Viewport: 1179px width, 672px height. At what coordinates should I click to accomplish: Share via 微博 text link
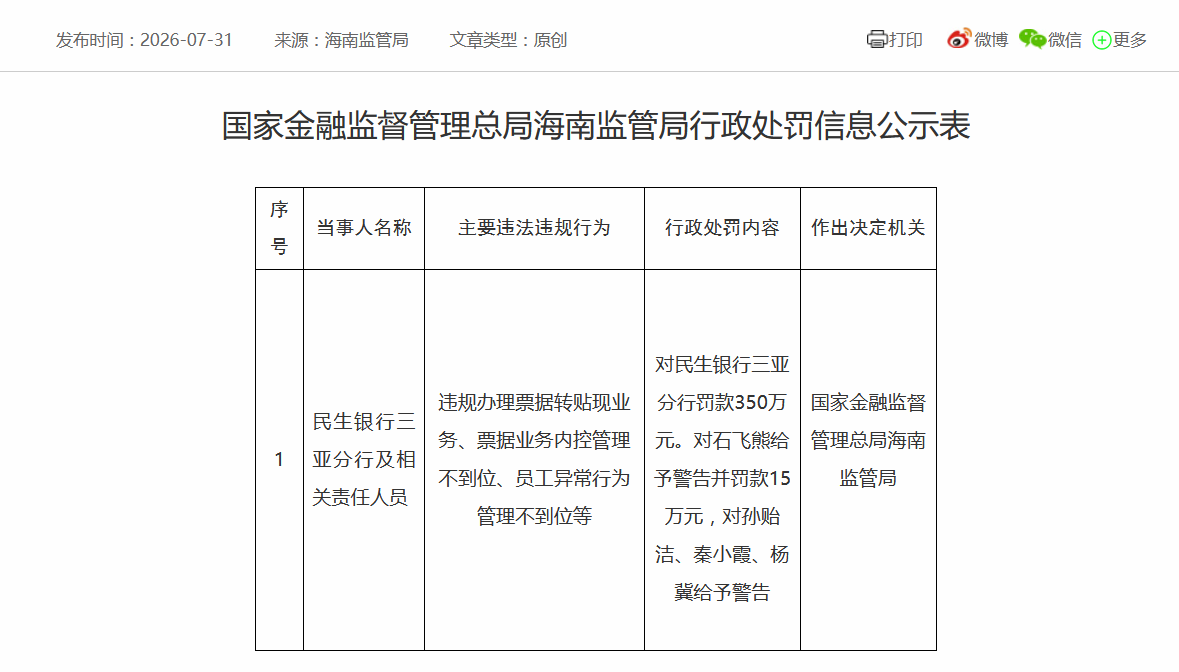pyautogui.click(x=991, y=40)
